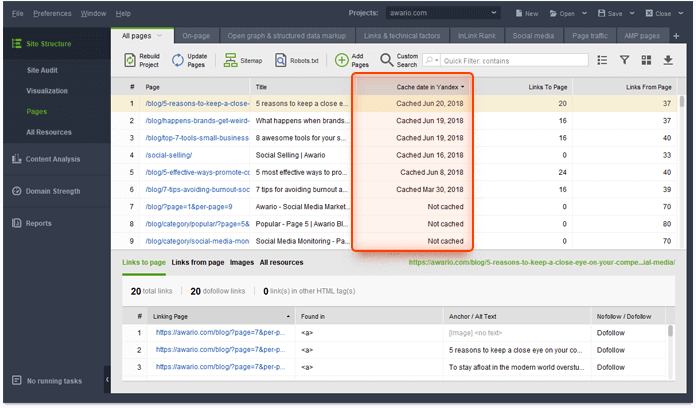This screenshot has height=408, width=696.
Task: Open Reports module
Action: click(32, 223)
